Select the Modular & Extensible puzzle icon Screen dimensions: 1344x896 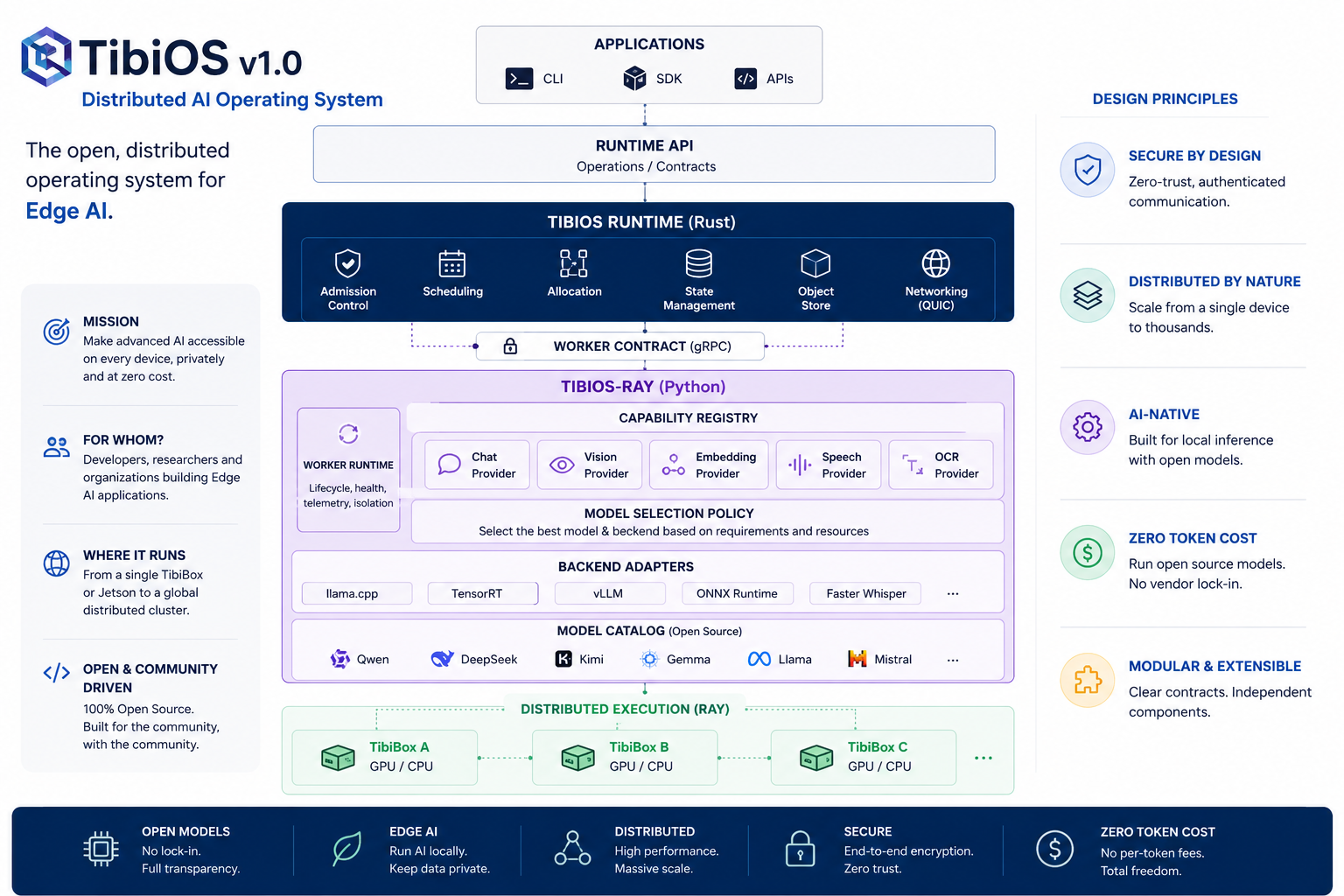(x=1088, y=680)
